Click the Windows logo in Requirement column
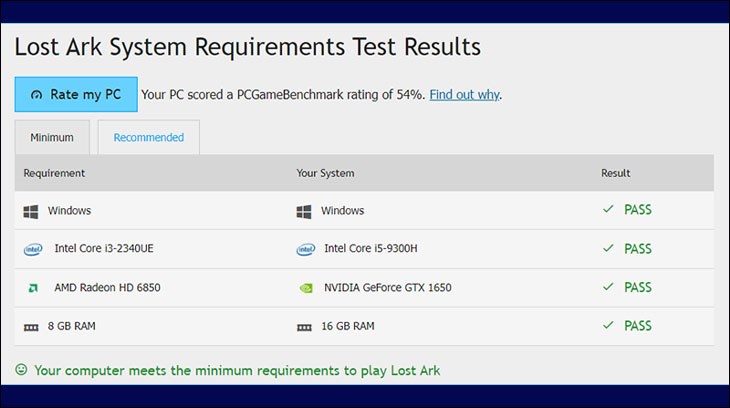The width and height of the screenshot is (730, 408). click(31, 211)
